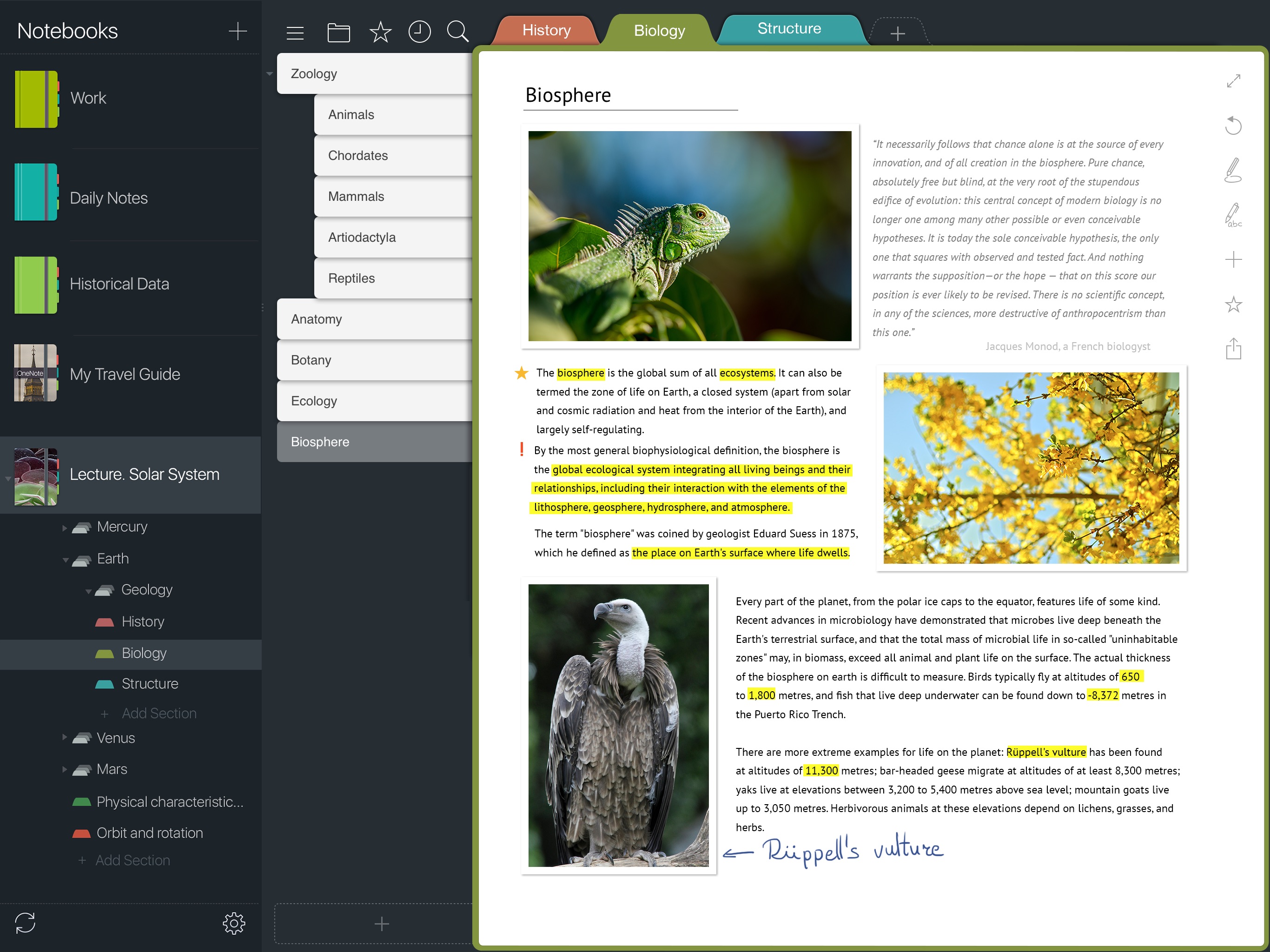Open the search magnifier icon

[457, 32]
